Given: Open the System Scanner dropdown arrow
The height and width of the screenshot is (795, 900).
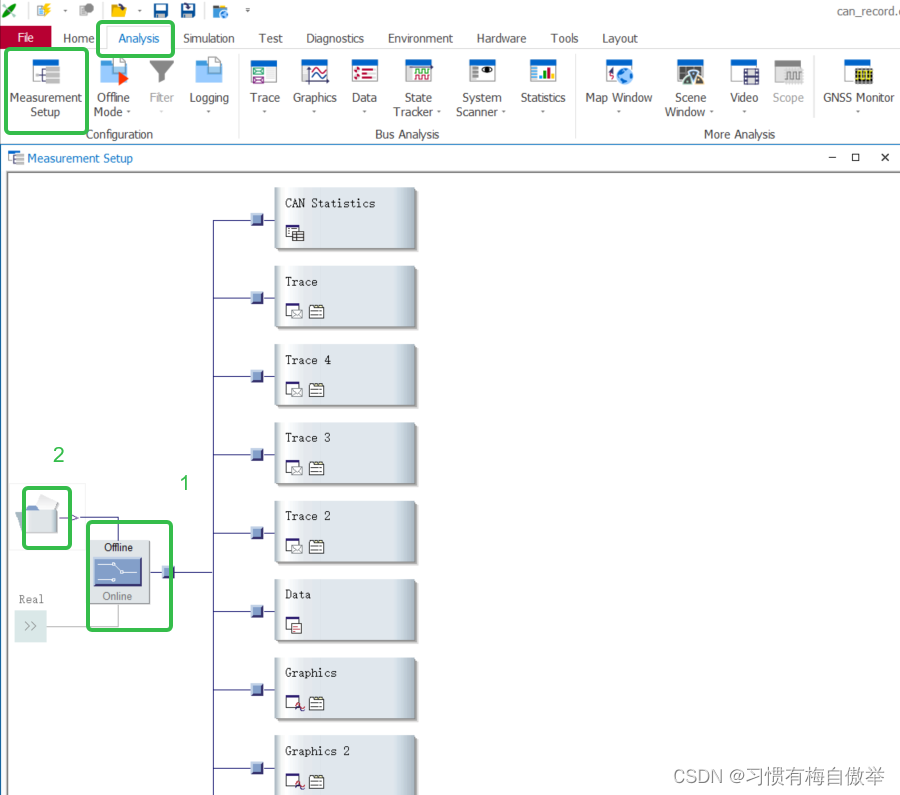Looking at the screenshot, I should point(504,113).
